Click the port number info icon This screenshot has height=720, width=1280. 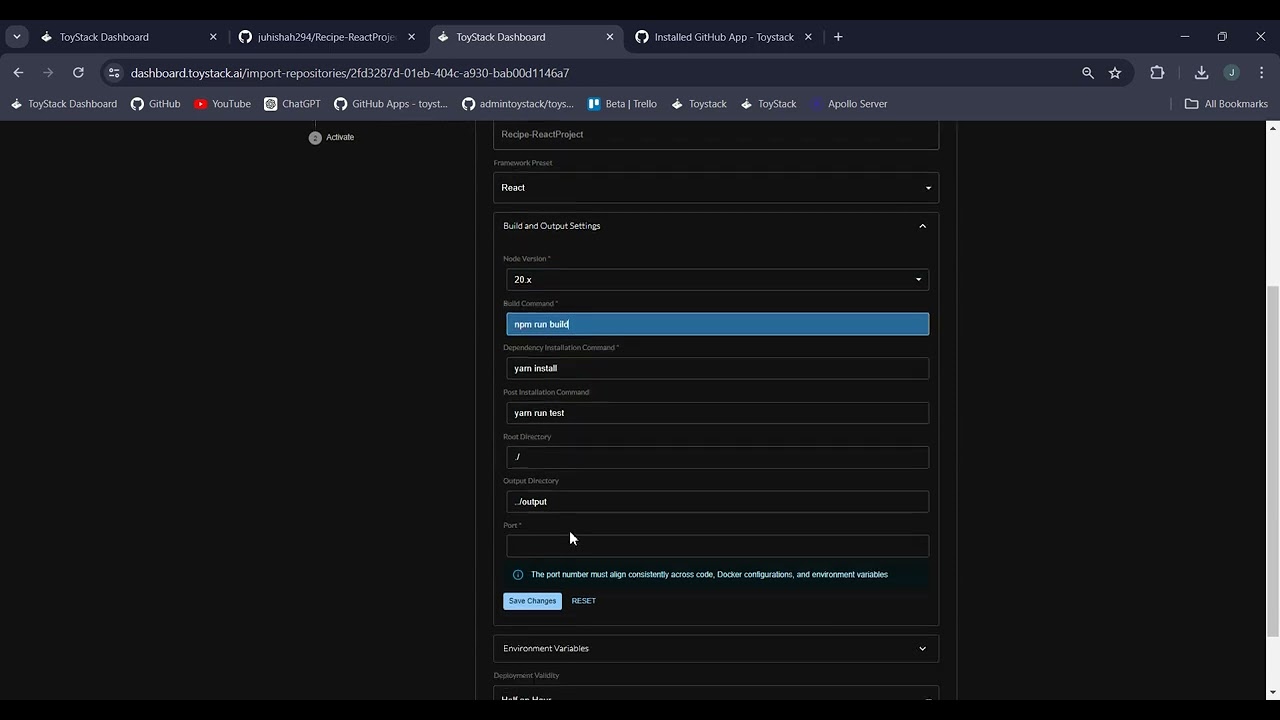pyautogui.click(x=518, y=575)
